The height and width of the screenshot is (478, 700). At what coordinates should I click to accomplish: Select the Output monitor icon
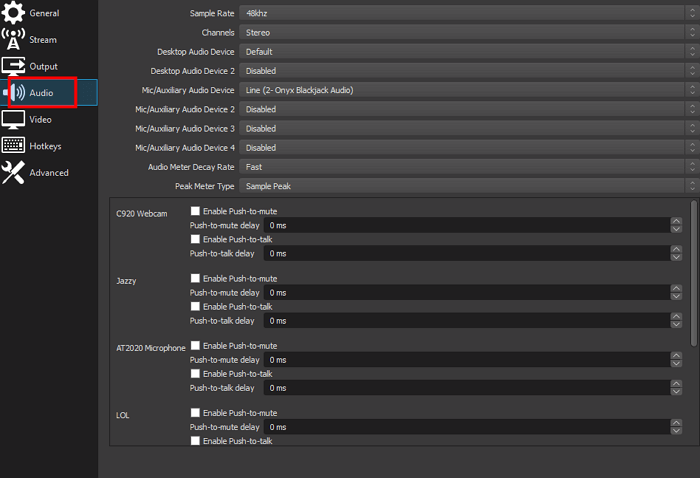point(14,66)
